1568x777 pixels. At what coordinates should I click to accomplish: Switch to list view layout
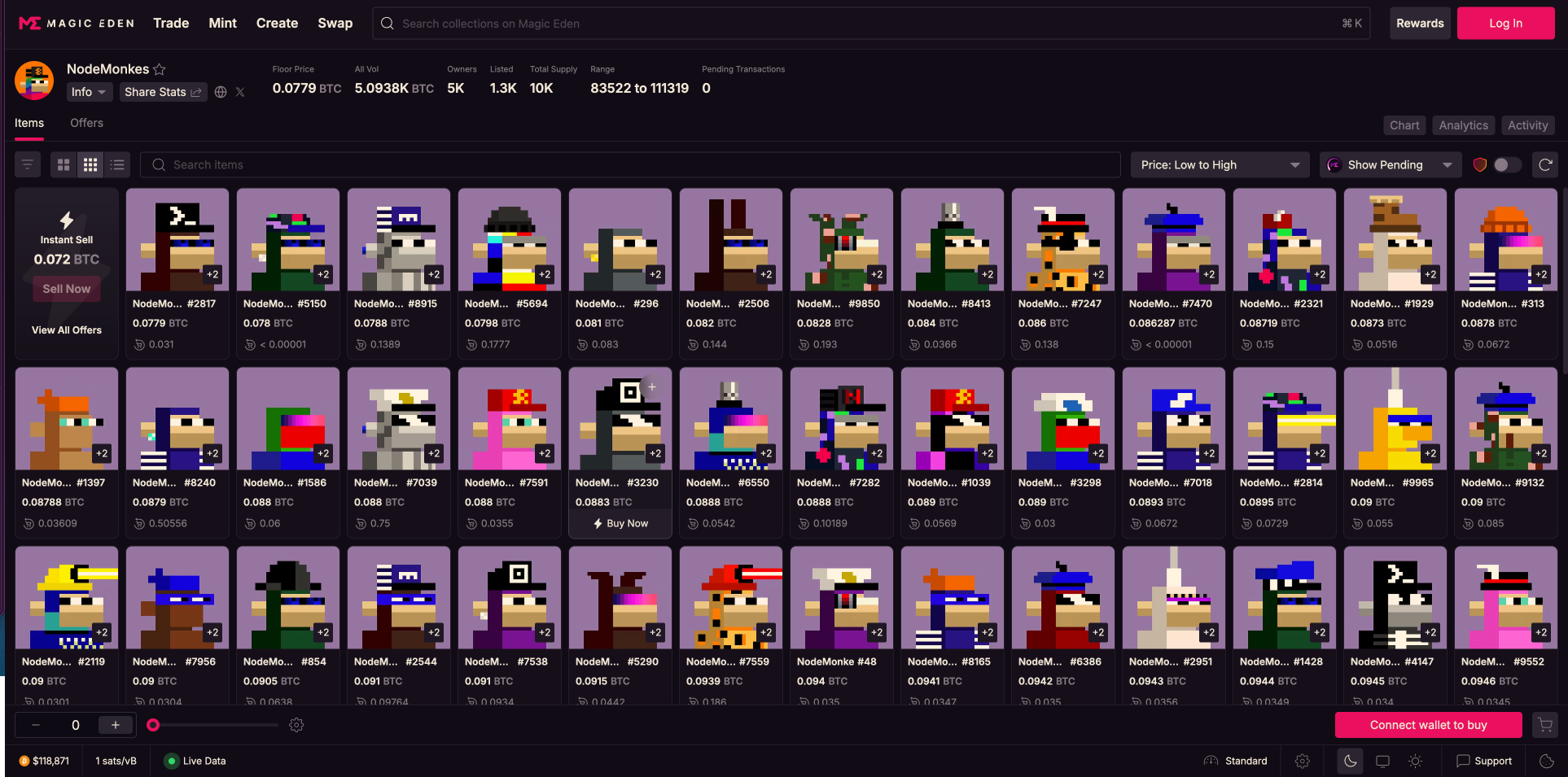tap(117, 165)
